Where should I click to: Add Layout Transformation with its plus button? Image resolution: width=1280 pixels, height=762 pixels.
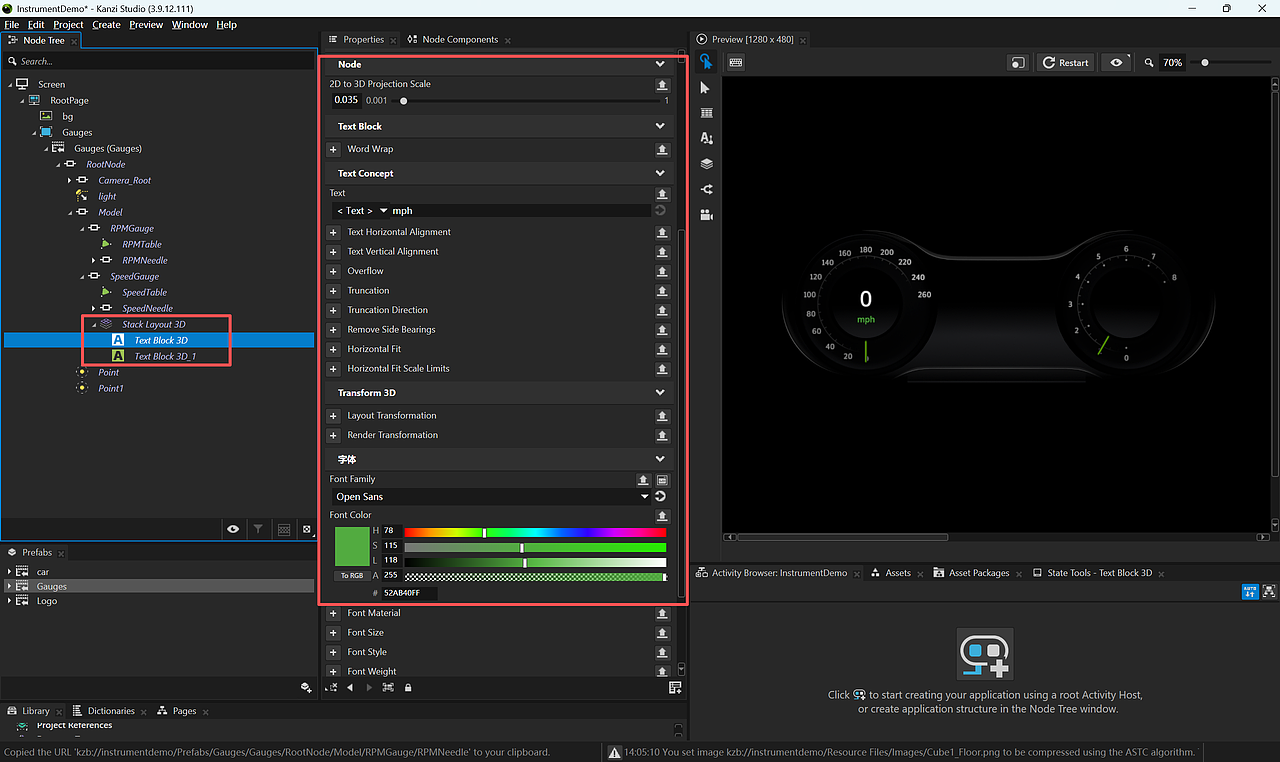click(x=334, y=416)
